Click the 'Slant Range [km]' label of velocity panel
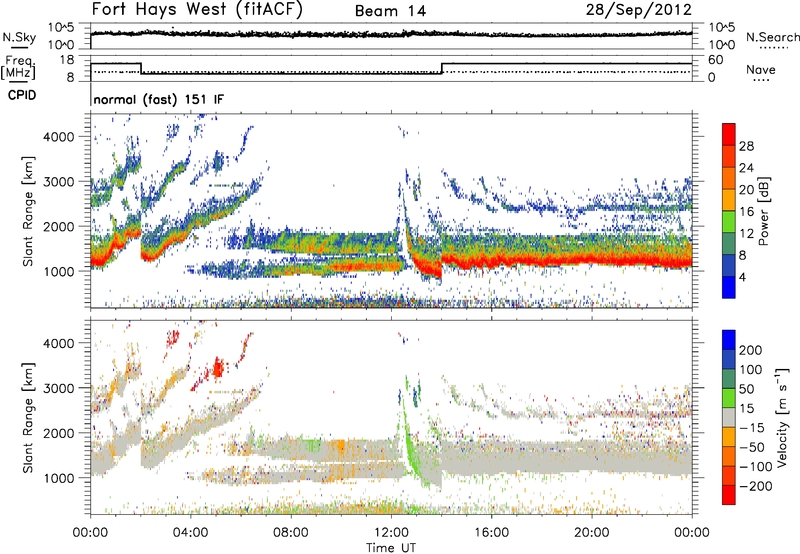800x554 pixels. pos(28,417)
